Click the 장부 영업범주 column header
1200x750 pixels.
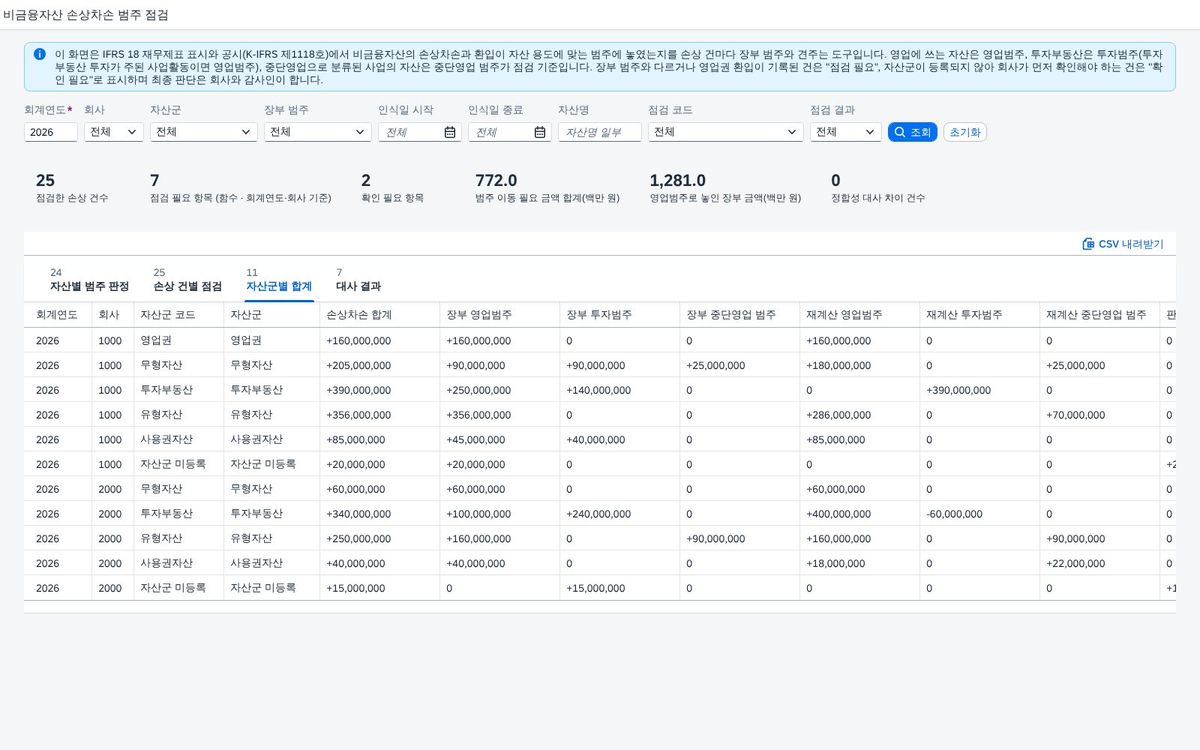pyautogui.click(x=500, y=315)
